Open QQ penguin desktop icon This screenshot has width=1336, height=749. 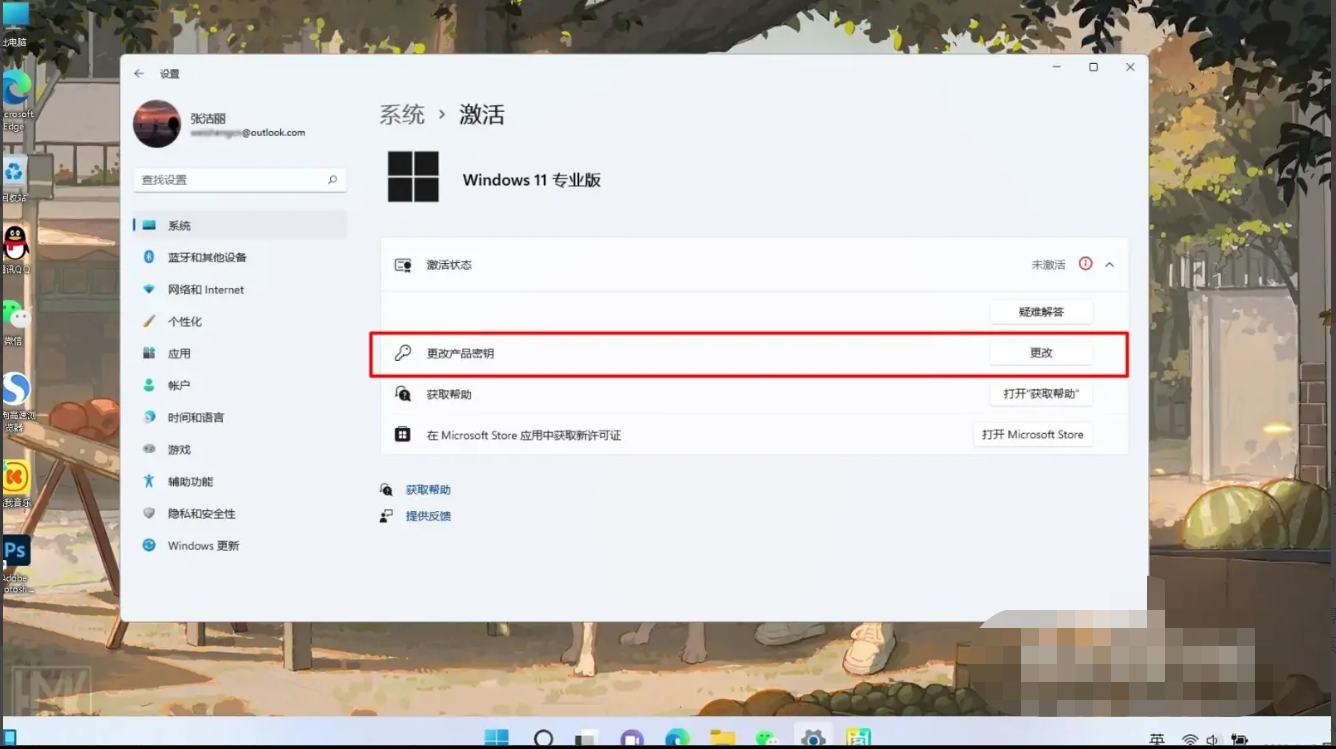click(x=16, y=242)
